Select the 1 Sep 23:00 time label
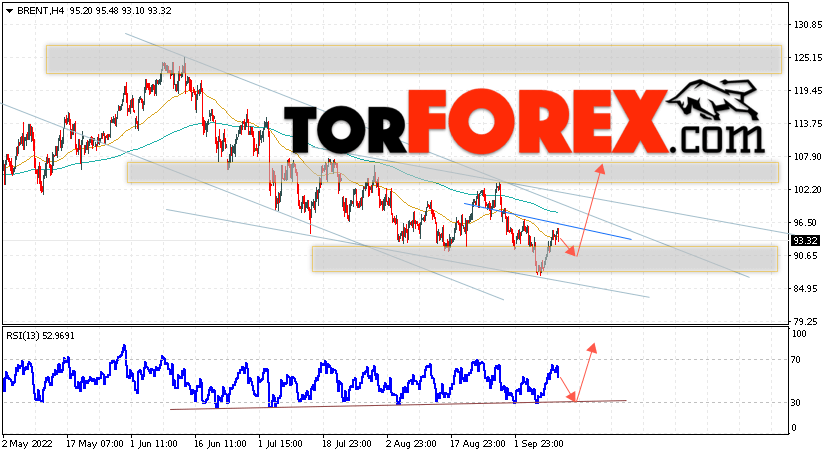Image resolution: width=828 pixels, height=455 pixels. pos(539,443)
